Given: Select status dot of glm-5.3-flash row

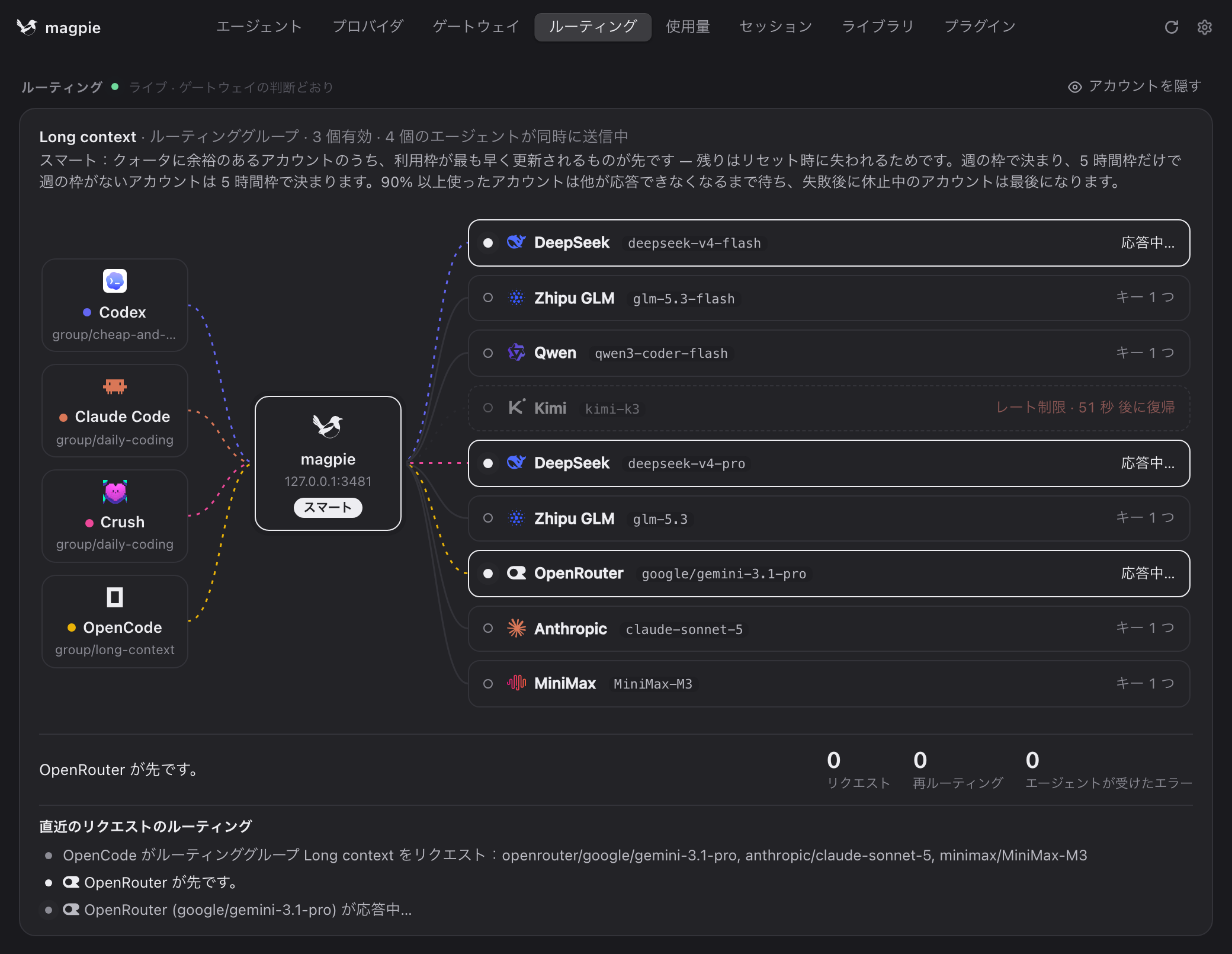Looking at the screenshot, I should pos(488,297).
